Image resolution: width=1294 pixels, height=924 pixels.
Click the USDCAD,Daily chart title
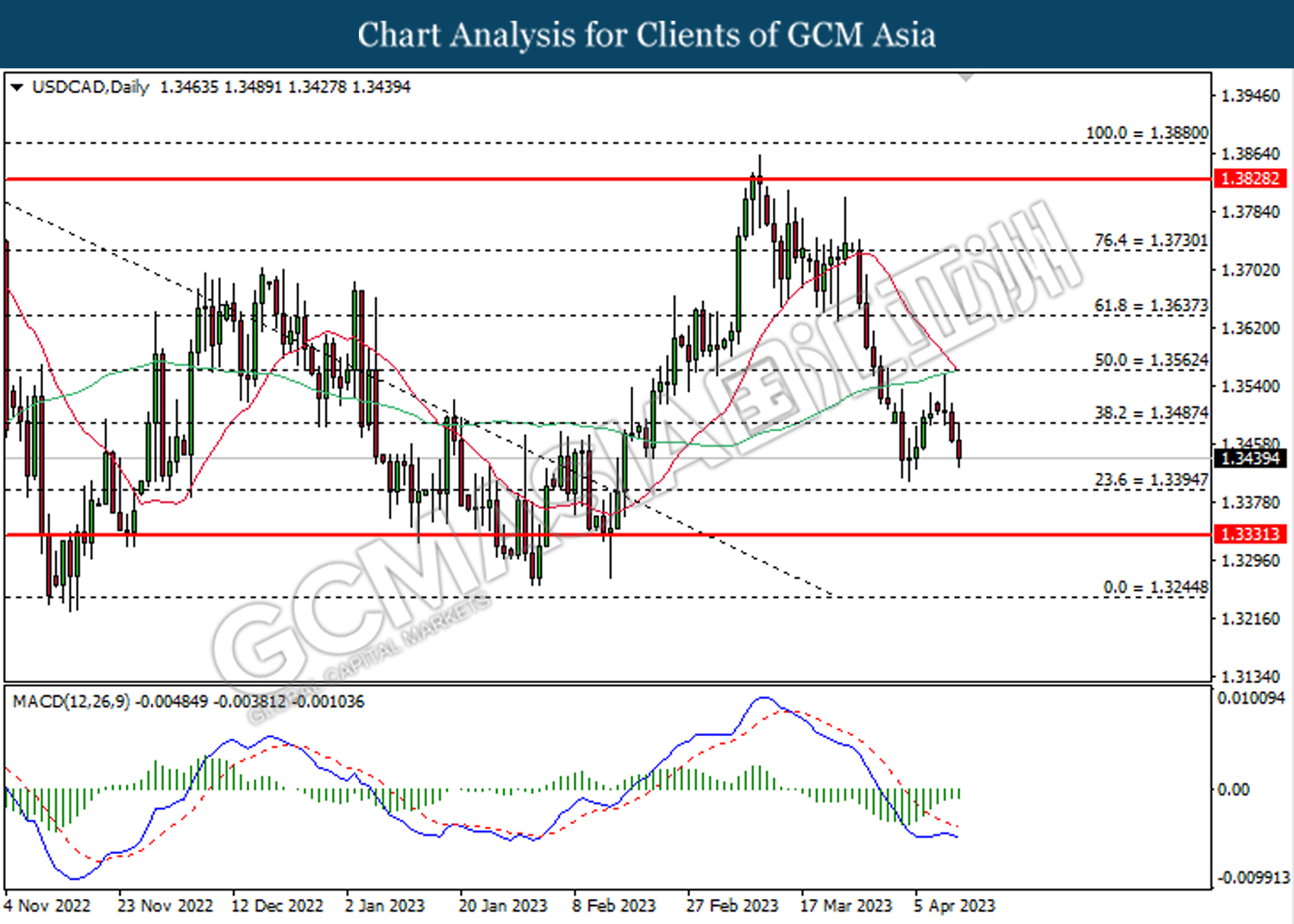click(x=91, y=87)
